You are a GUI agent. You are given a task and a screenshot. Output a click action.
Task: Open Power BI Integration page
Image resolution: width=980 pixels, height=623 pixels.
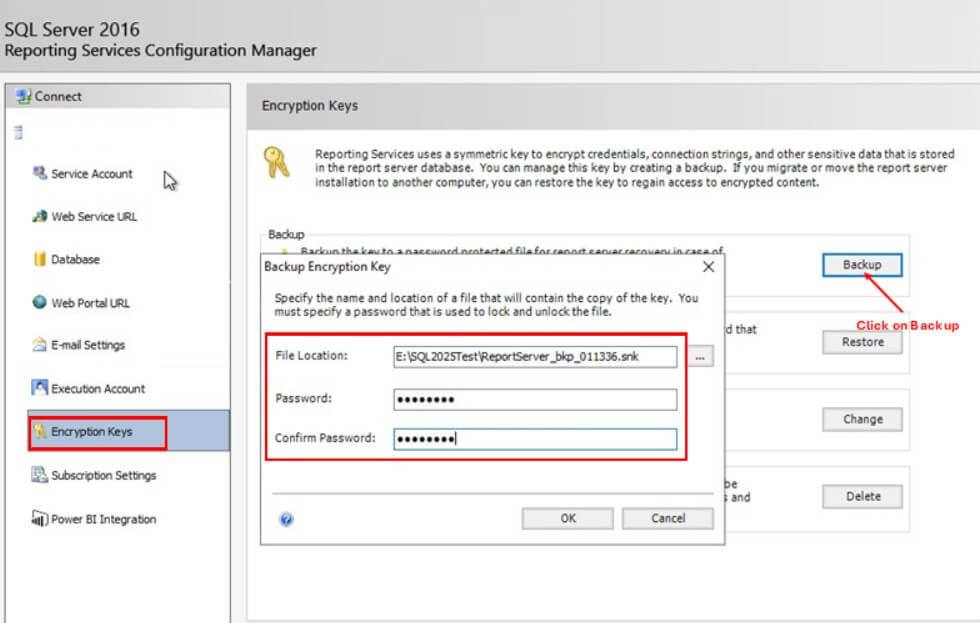click(103, 519)
